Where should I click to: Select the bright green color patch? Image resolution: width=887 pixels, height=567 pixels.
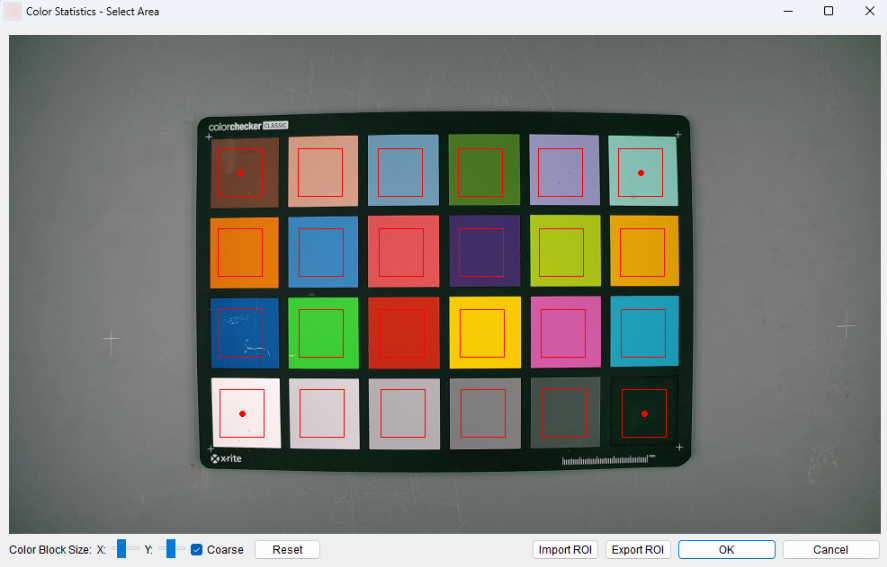(x=322, y=333)
